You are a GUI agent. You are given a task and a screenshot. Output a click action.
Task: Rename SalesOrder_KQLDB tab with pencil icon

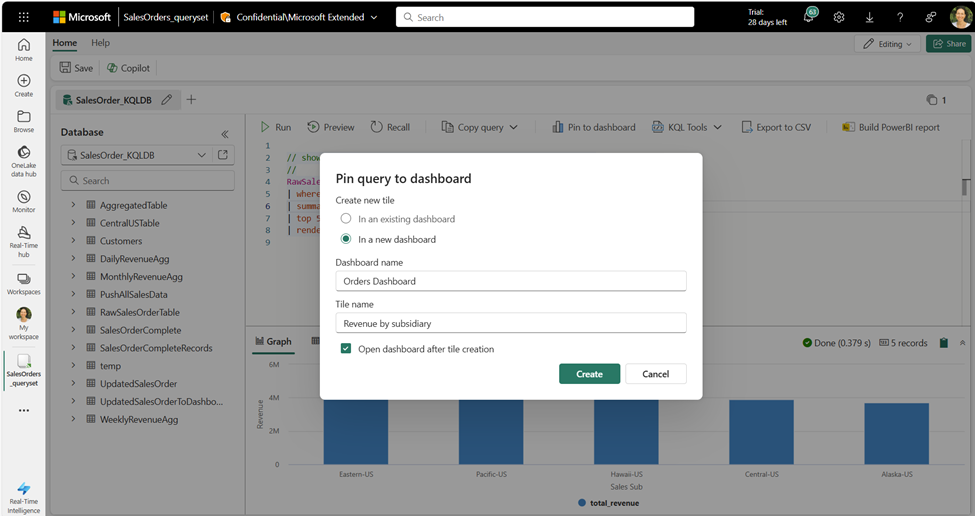click(x=167, y=99)
